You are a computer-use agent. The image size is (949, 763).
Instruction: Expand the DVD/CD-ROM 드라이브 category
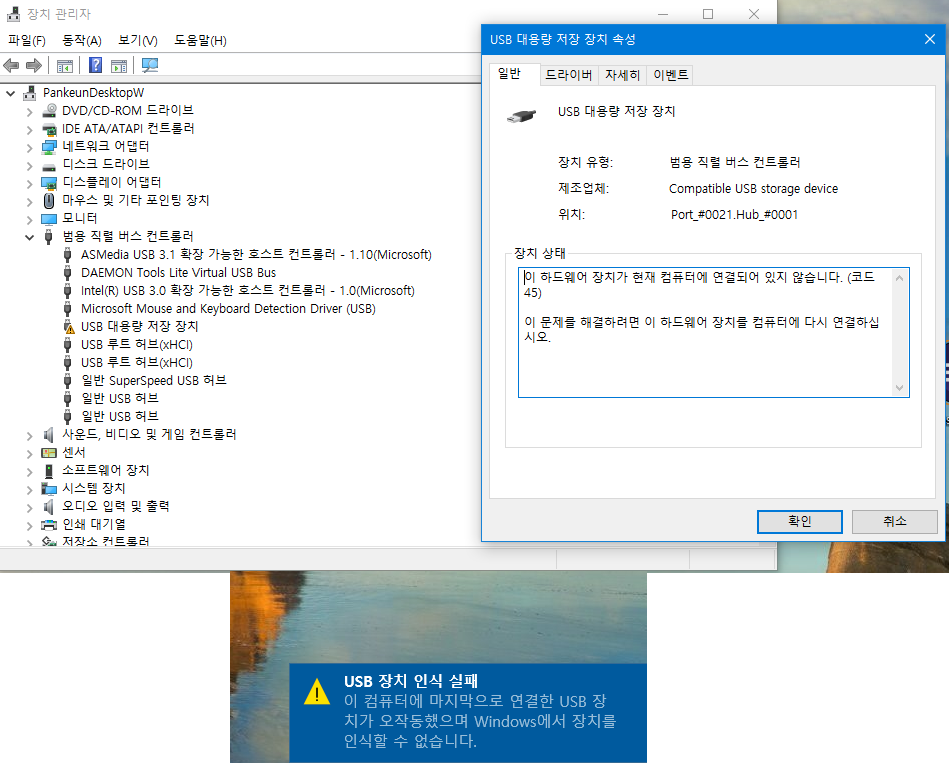[x=29, y=112]
